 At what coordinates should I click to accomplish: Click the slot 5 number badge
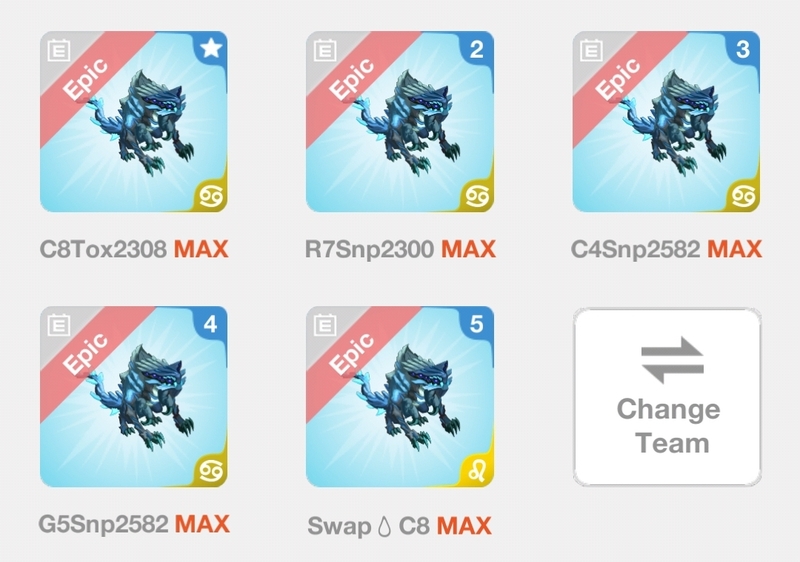point(477,324)
